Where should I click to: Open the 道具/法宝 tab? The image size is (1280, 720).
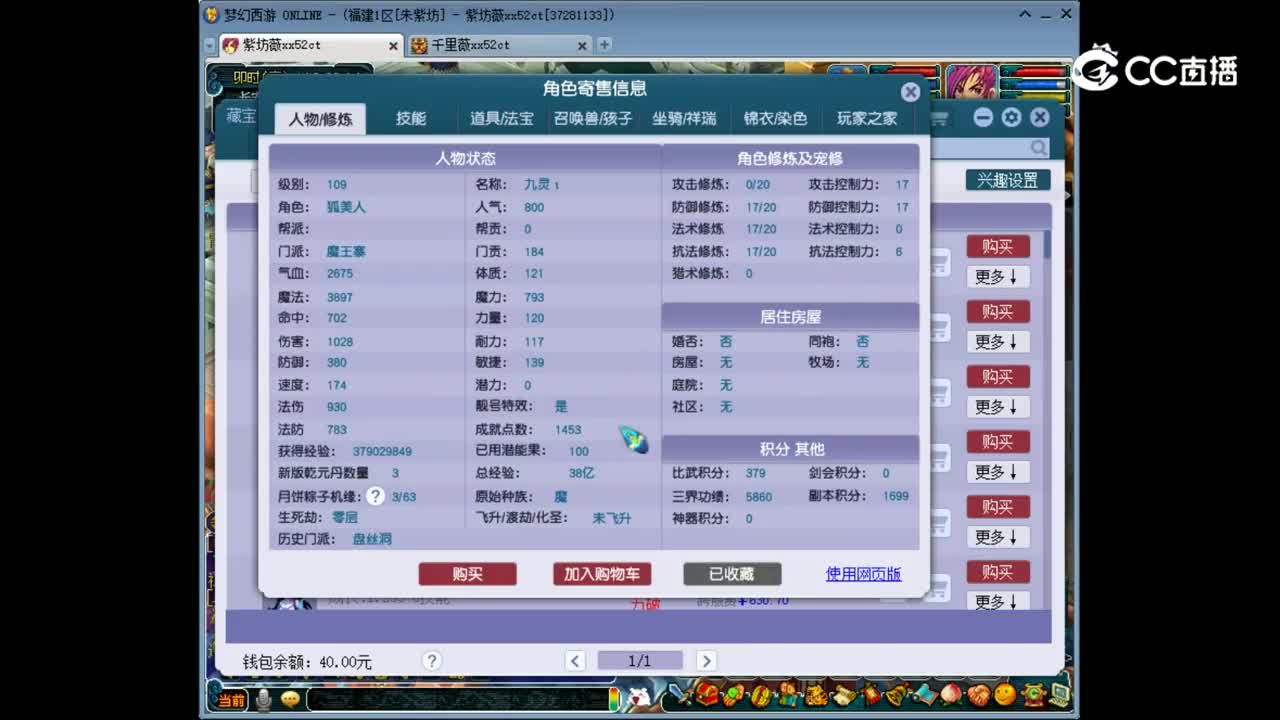pyautogui.click(x=502, y=118)
